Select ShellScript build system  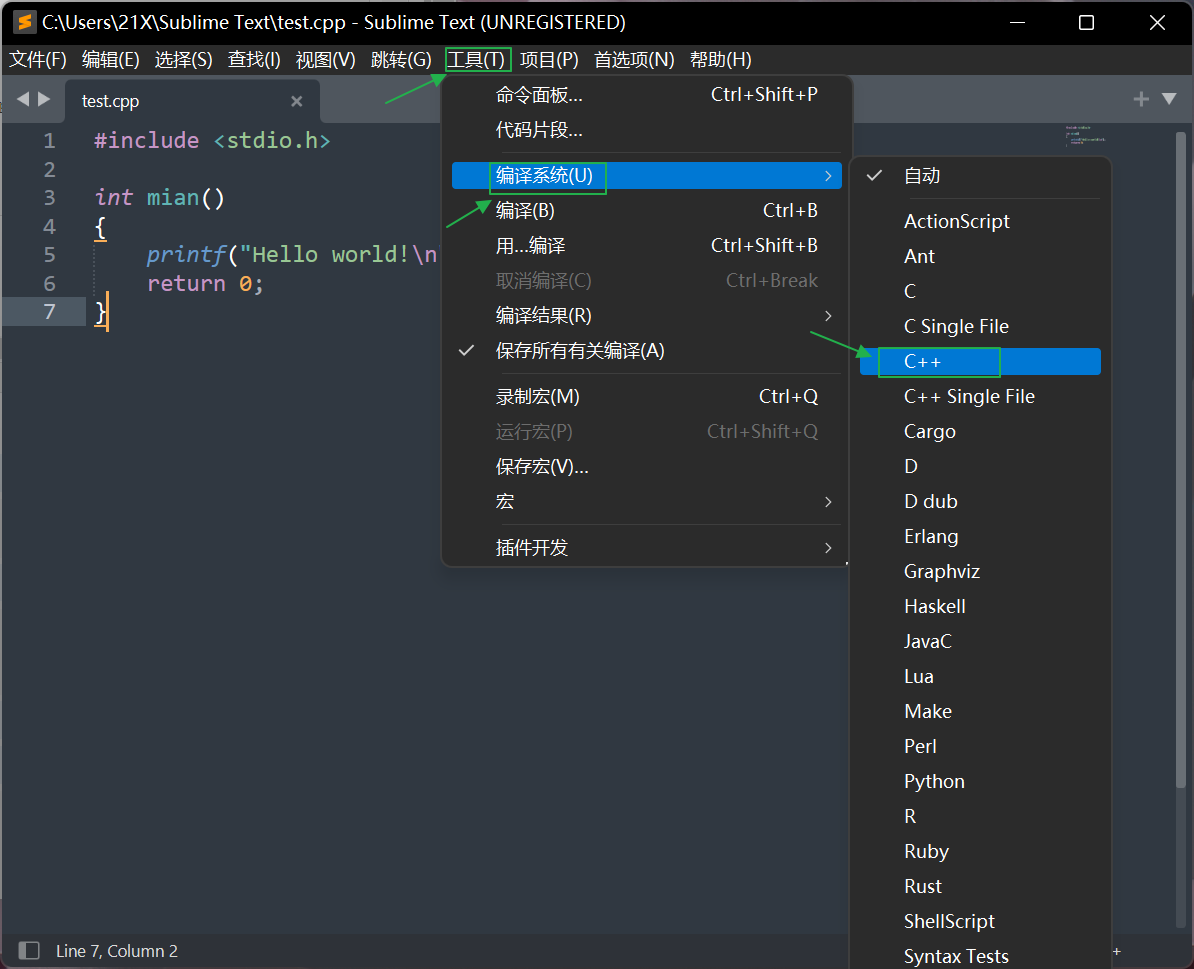(980, 922)
